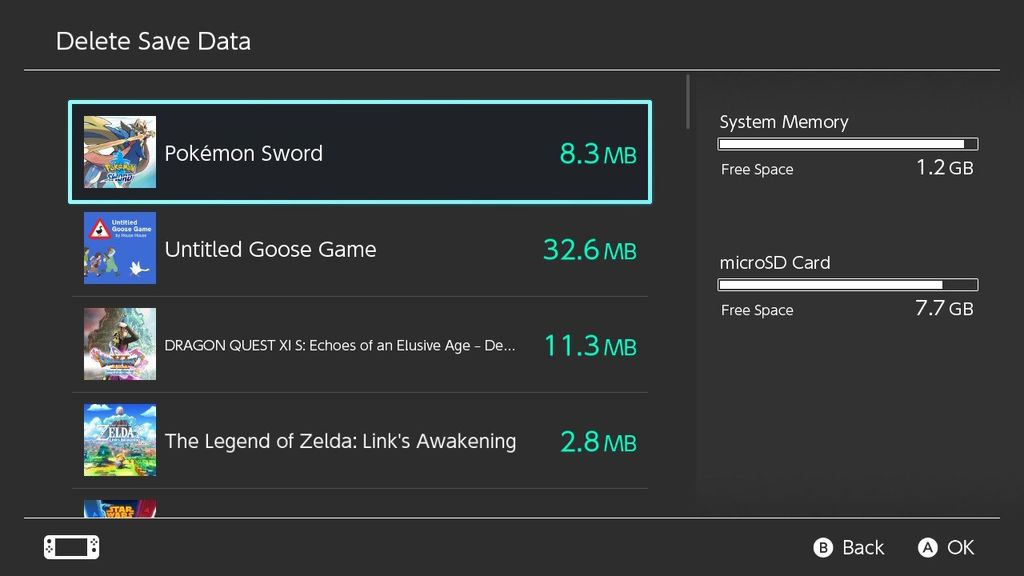Screen dimensions: 1024x576
Task: Click the Link's Awakening game icon
Action: coord(120,440)
